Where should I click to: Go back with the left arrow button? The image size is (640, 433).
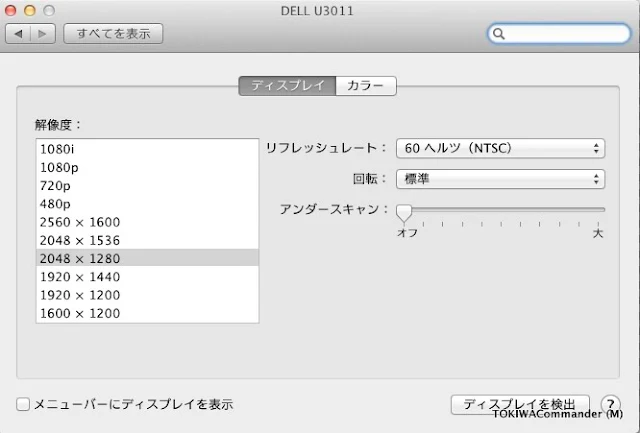coord(18,34)
